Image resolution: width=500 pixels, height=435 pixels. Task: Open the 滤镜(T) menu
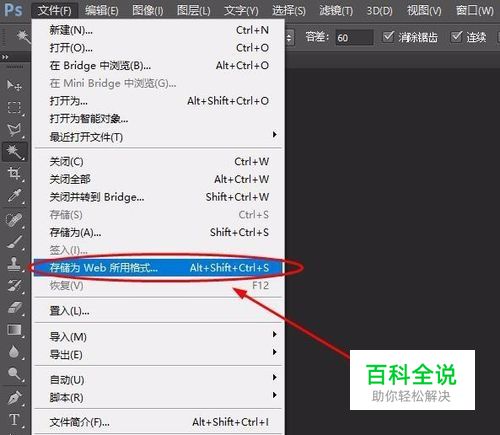[x=336, y=11]
